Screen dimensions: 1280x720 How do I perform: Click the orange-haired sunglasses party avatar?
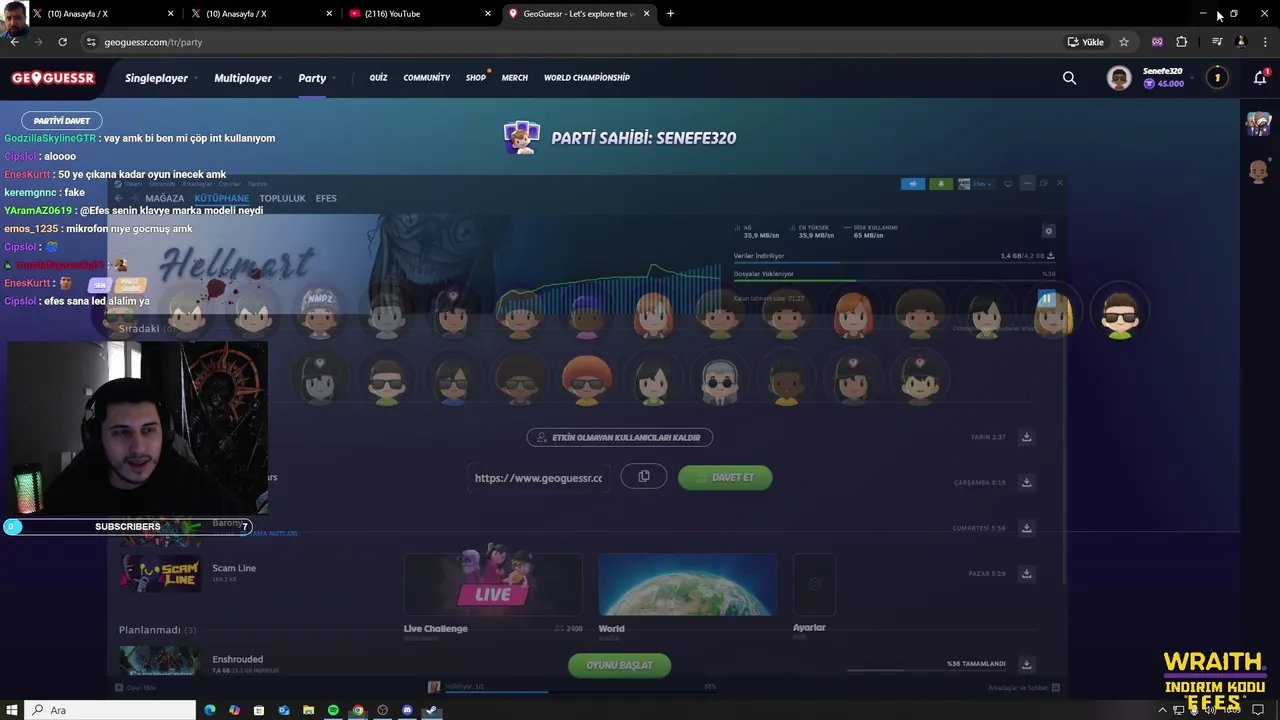(x=586, y=380)
